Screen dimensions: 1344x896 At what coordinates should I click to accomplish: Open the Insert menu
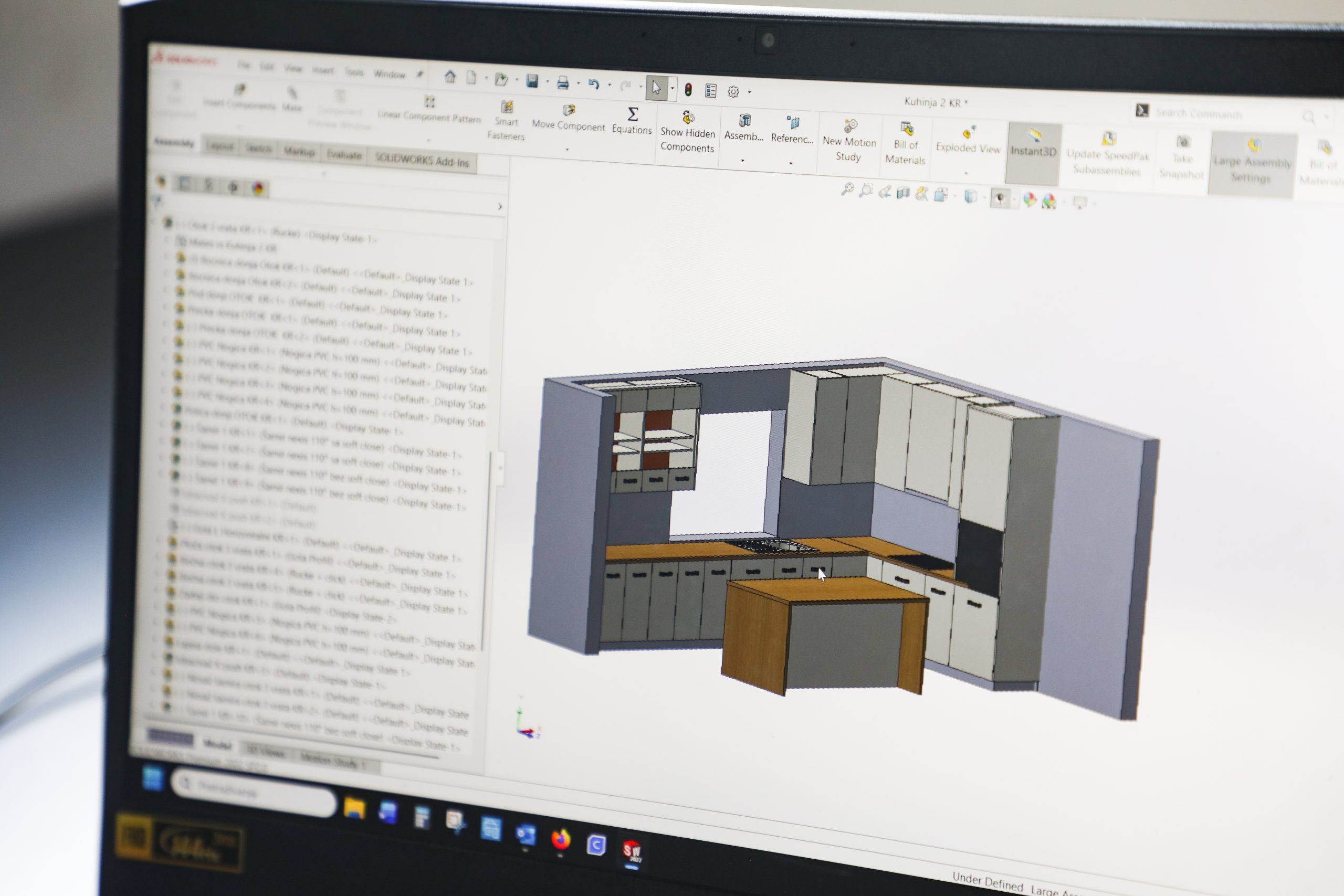click(x=323, y=70)
